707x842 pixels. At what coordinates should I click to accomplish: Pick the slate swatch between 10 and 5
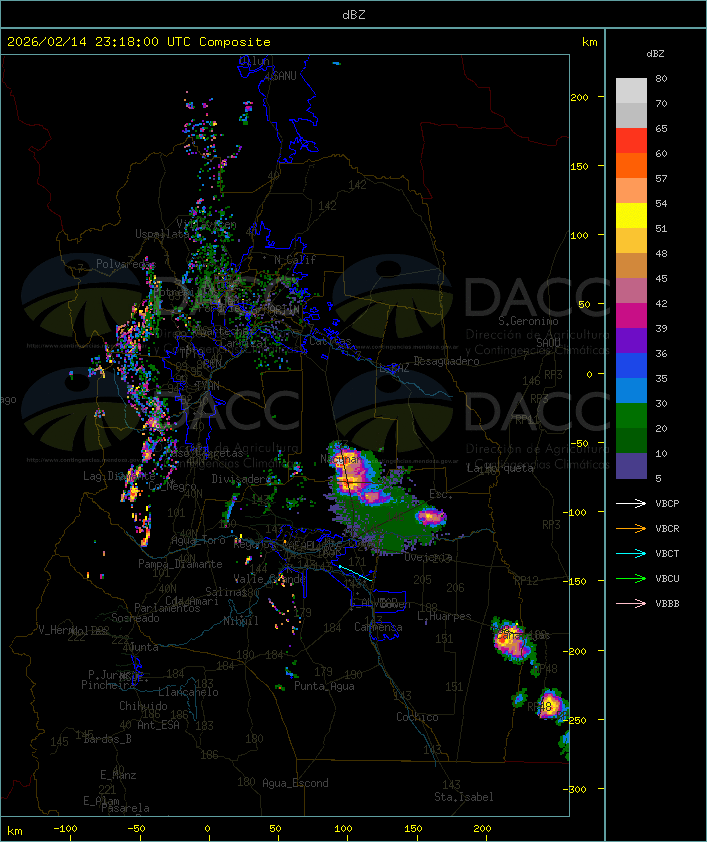[631, 466]
